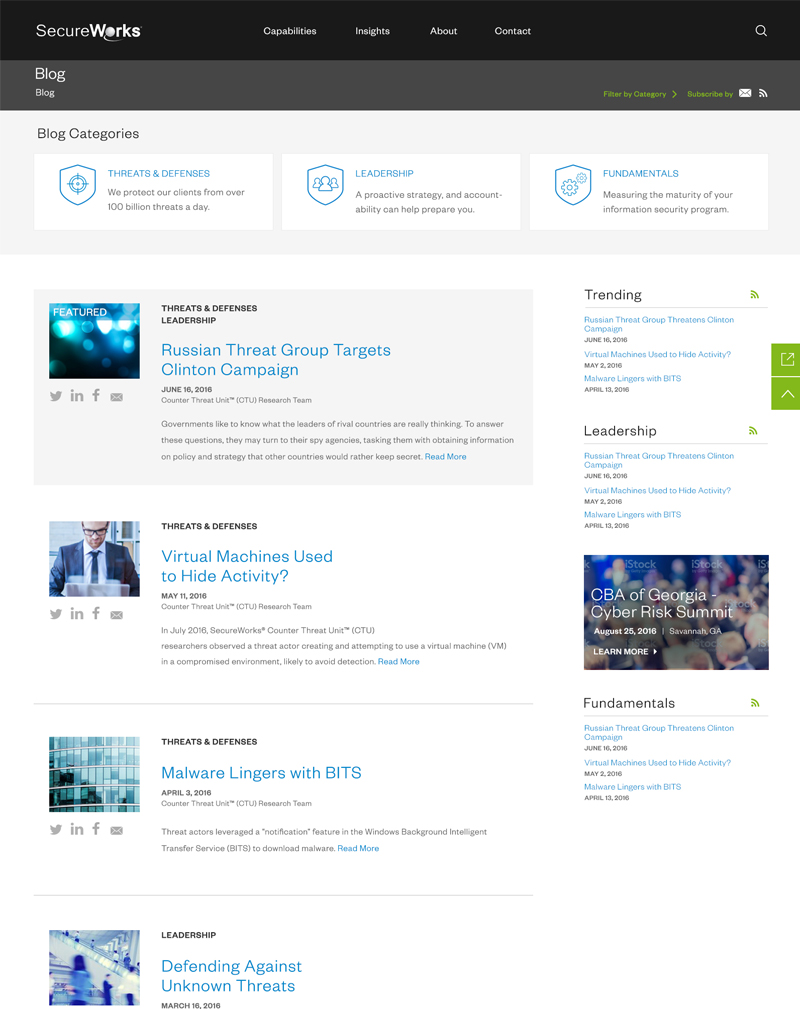Open the search magnifier icon
The width and height of the screenshot is (800, 1009).
pyautogui.click(x=761, y=31)
